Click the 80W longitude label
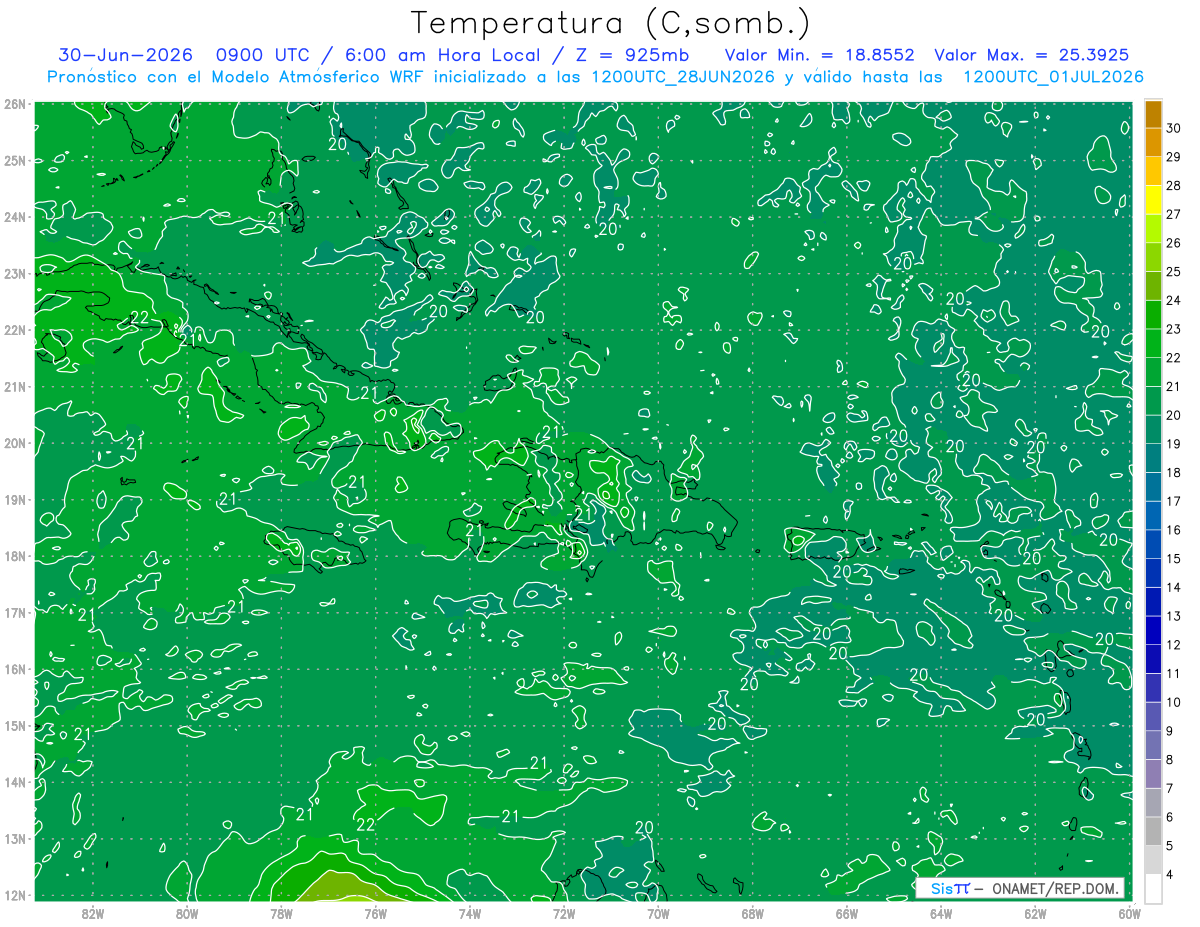Image resolution: width=1200 pixels, height=927 pixels. pos(187,913)
